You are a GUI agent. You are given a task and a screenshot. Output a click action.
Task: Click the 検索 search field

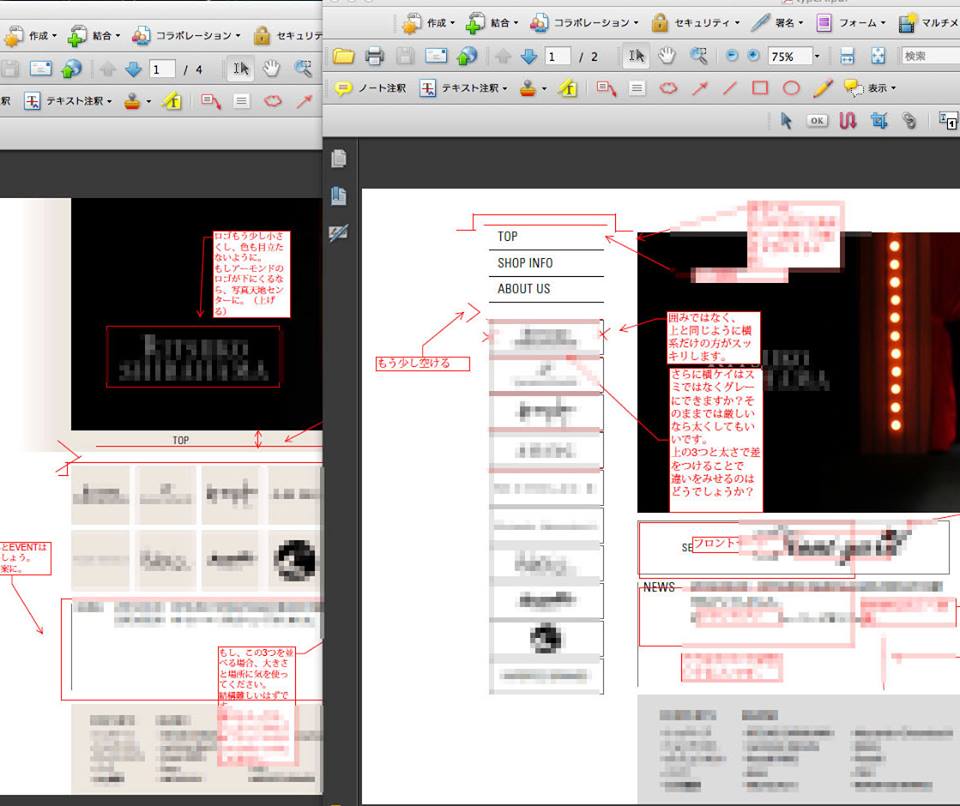click(x=930, y=56)
